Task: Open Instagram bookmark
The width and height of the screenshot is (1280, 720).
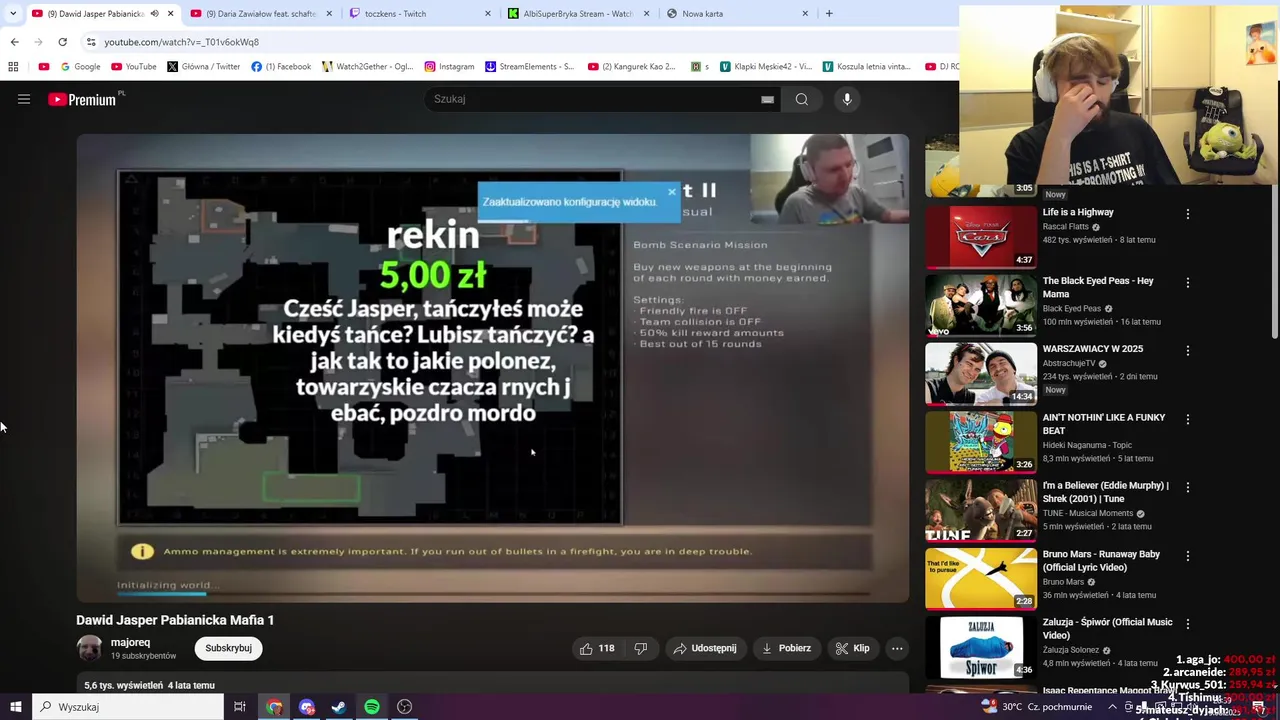Action: coord(449,67)
